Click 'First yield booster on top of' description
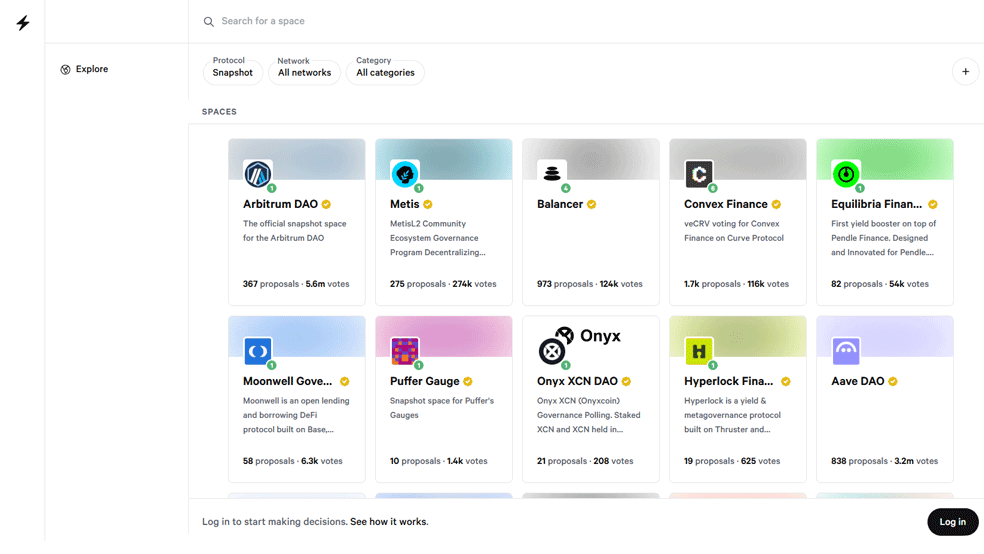Viewport: 984px width, 554px height. tap(884, 238)
